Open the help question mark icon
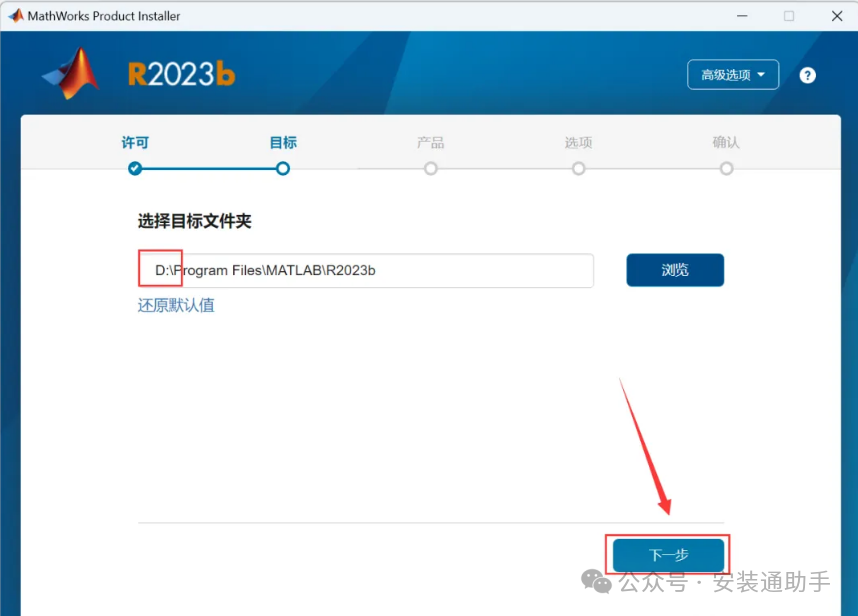Image resolution: width=858 pixels, height=616 pixels. click(807, 75)
